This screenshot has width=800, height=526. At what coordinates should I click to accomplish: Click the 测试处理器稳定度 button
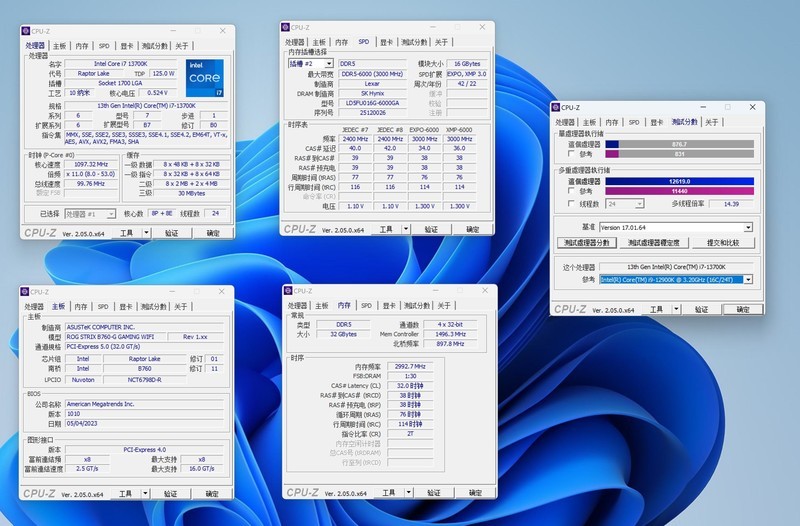click(x=654, y=243)
